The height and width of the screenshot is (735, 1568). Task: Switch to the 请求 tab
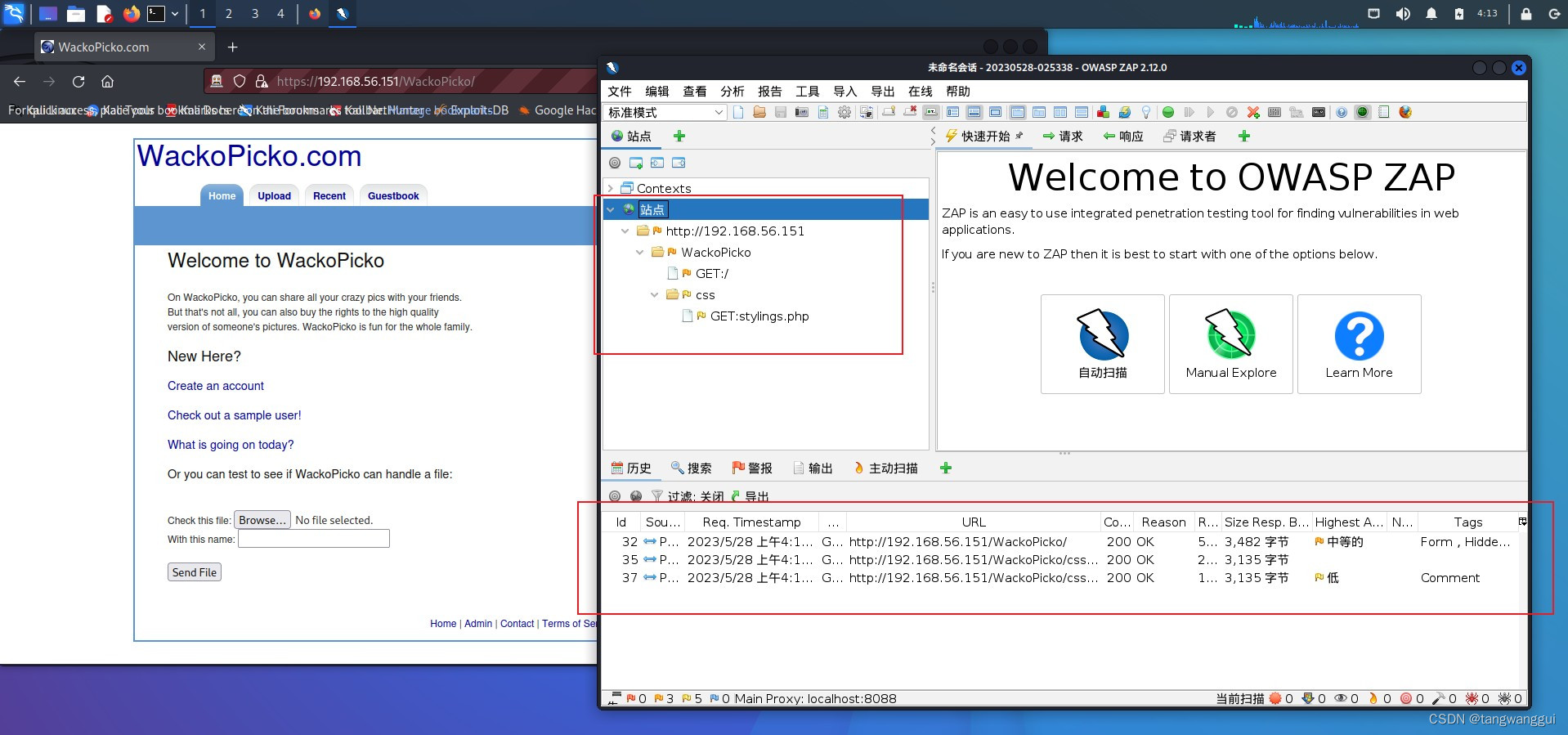[1063, 137]
